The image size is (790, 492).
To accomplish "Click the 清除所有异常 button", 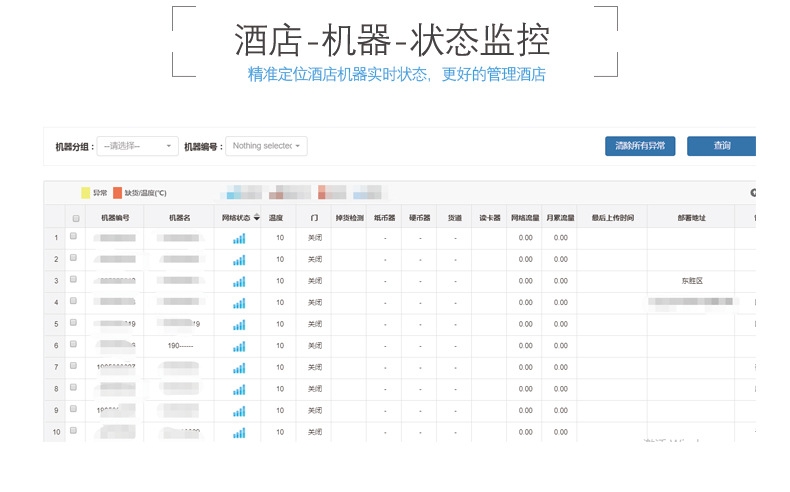I will 640,146.
